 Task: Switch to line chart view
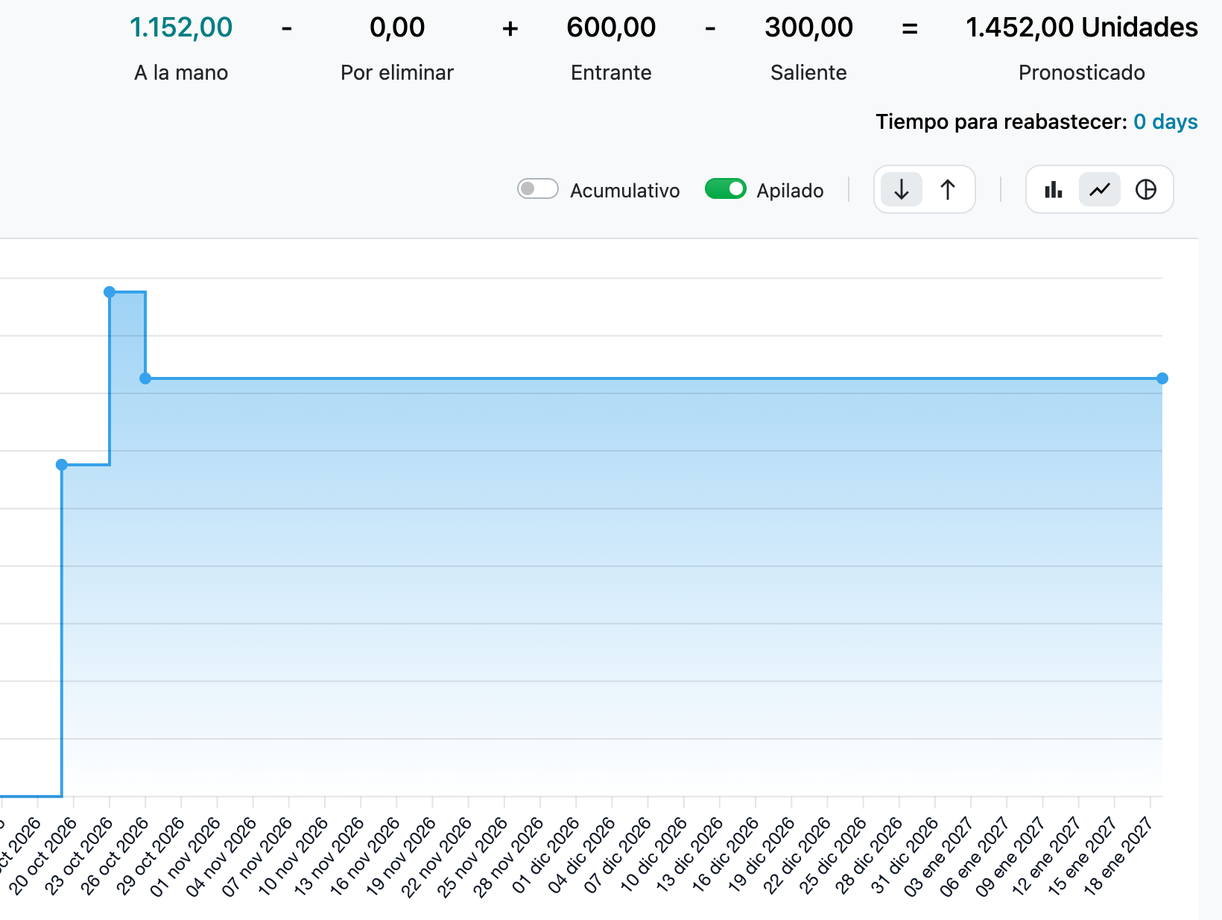(1100, 189)
